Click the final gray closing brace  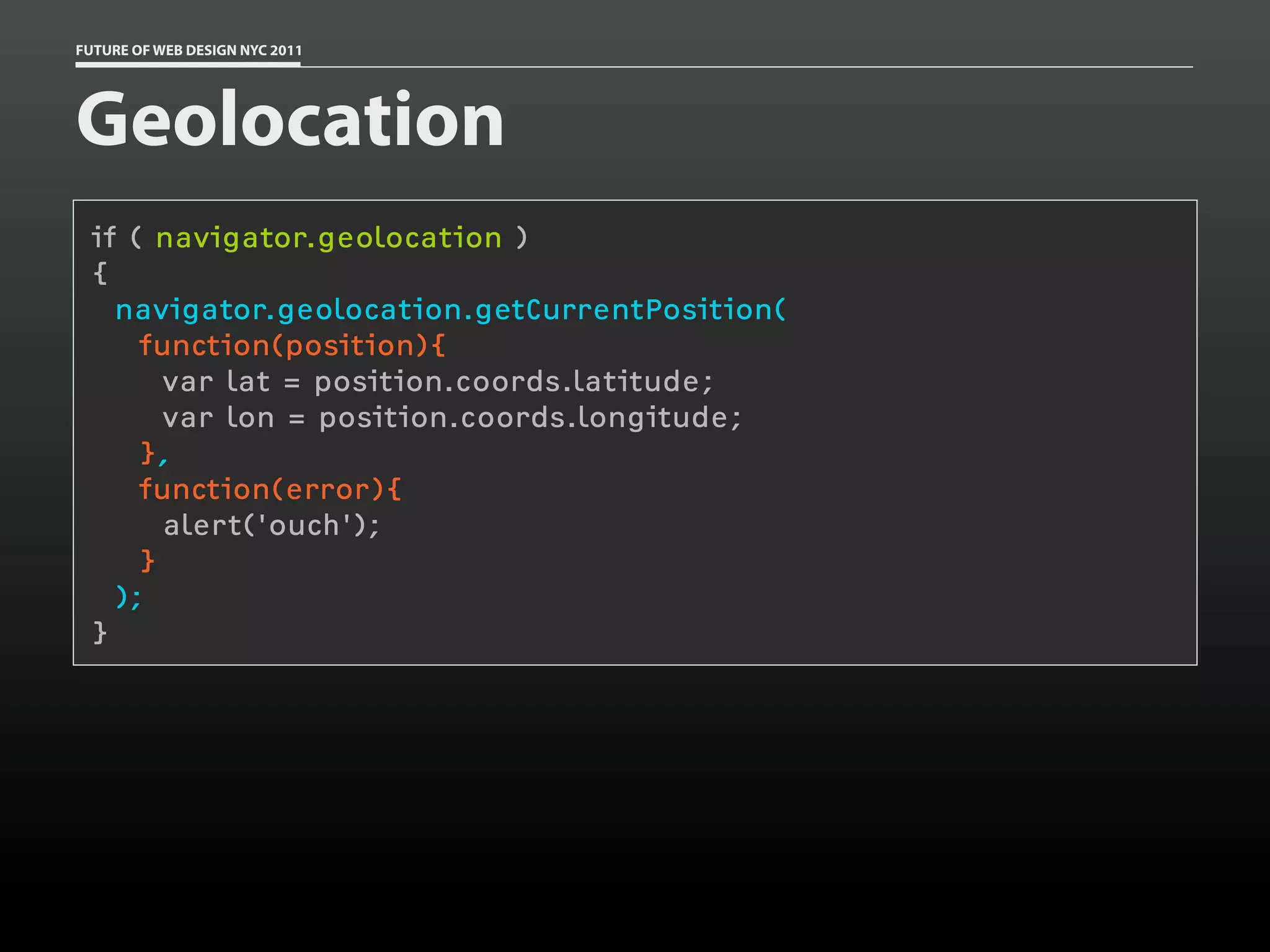coord(100,633)
